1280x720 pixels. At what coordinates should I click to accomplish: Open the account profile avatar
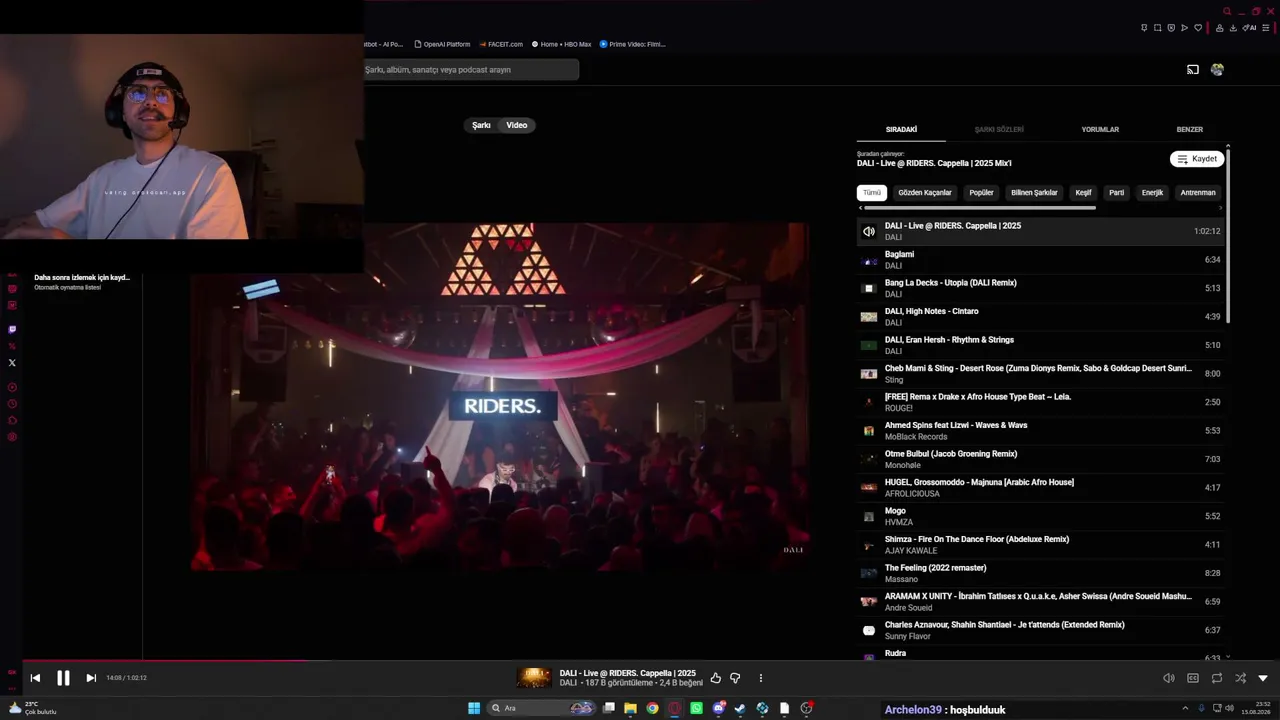tap(1217, 70)
